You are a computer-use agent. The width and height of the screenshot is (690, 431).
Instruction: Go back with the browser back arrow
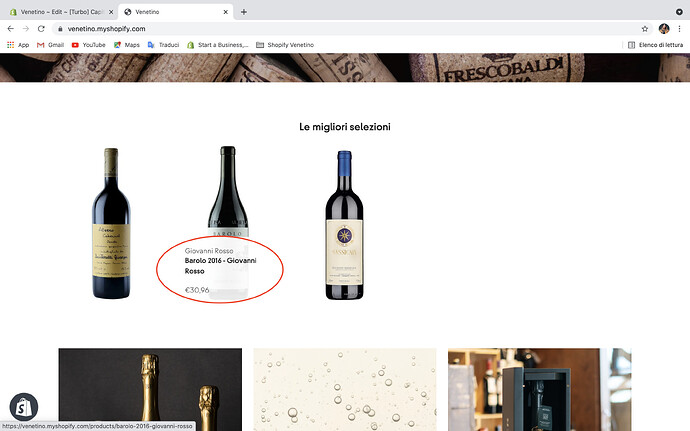(x=11, y=29)
